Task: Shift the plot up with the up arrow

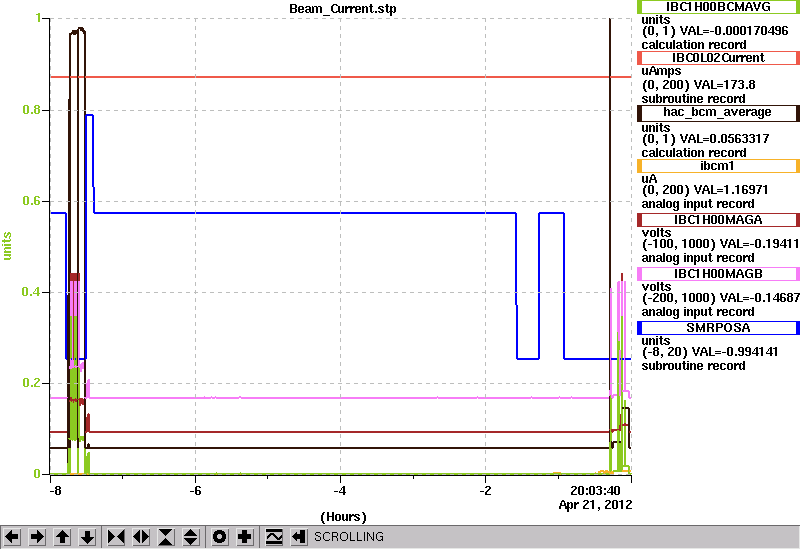Action: click(62, 537)
